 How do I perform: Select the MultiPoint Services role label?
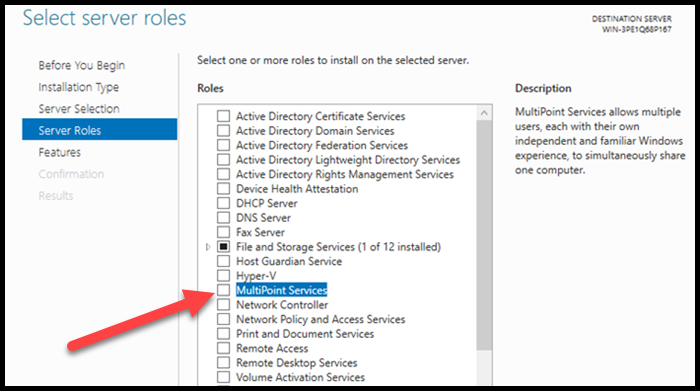[x=282, y=290]
